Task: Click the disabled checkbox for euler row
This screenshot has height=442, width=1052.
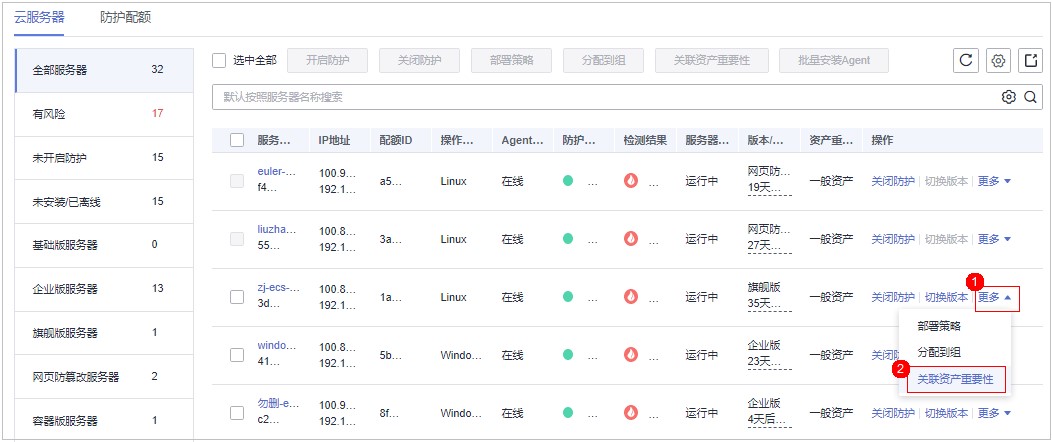Action: (237, 181)
